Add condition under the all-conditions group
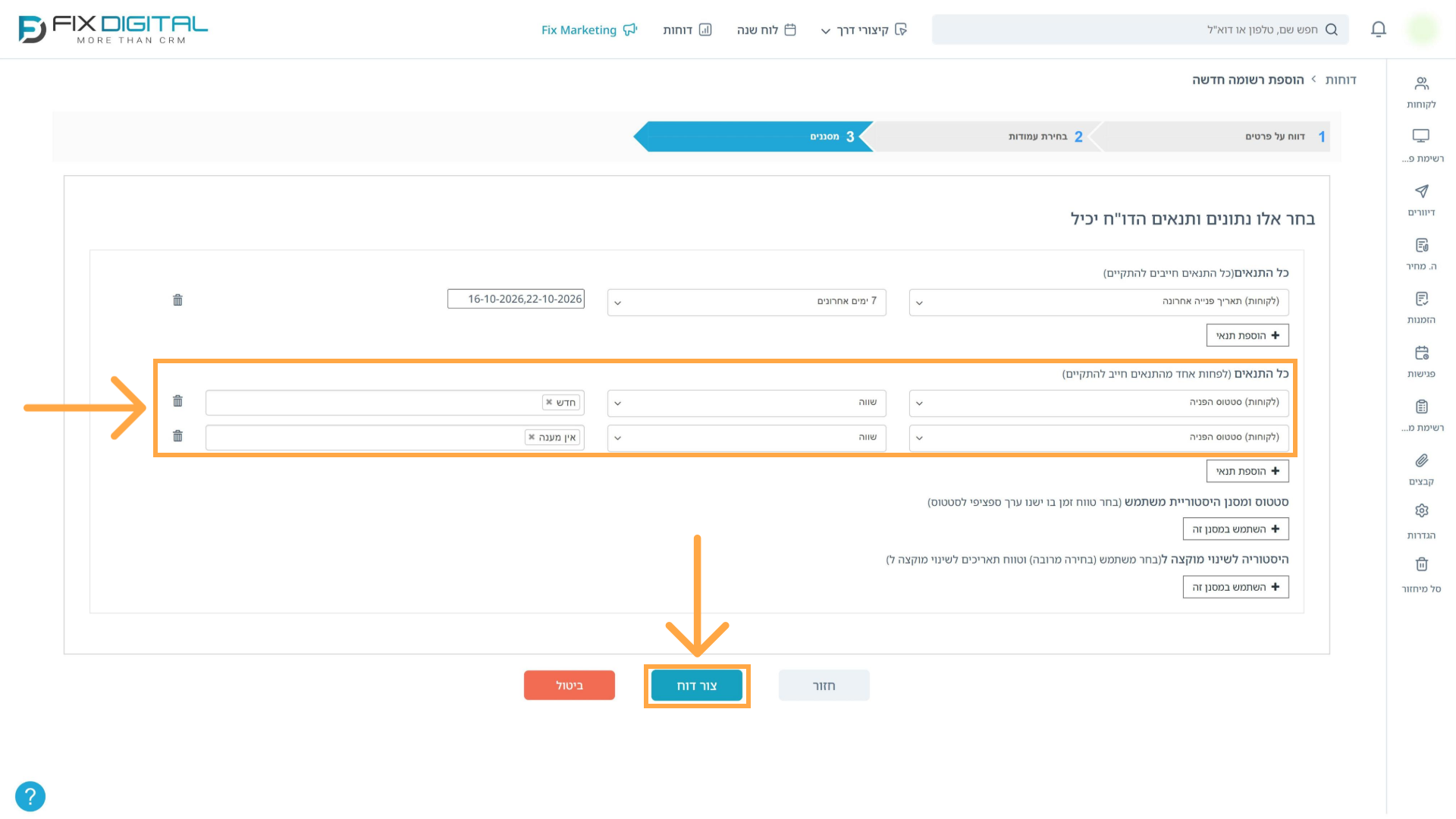The image size is (1456, 819). [x=1247, y=335]
